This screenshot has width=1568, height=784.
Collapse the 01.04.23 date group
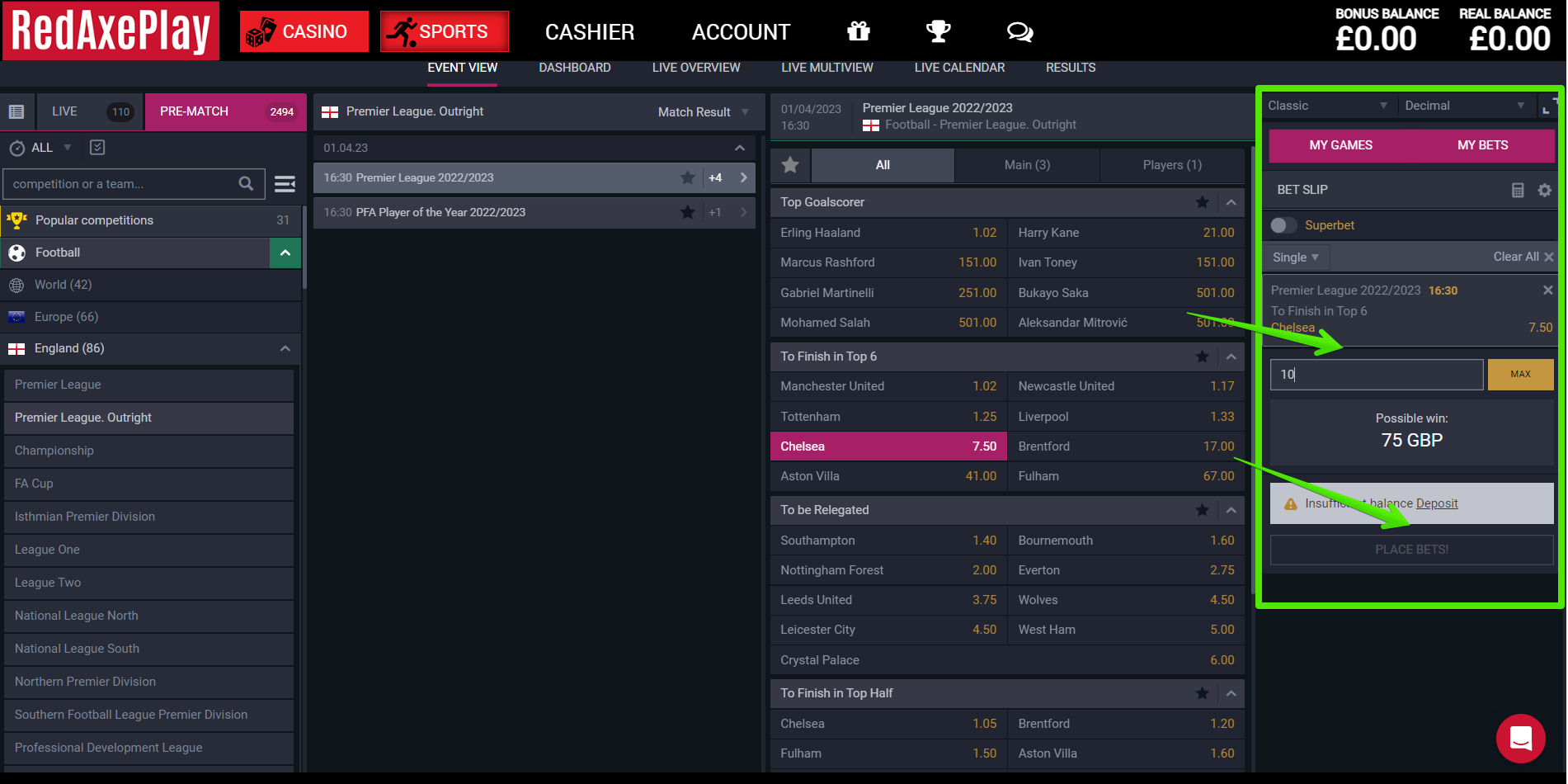click(x=740, y=148)
